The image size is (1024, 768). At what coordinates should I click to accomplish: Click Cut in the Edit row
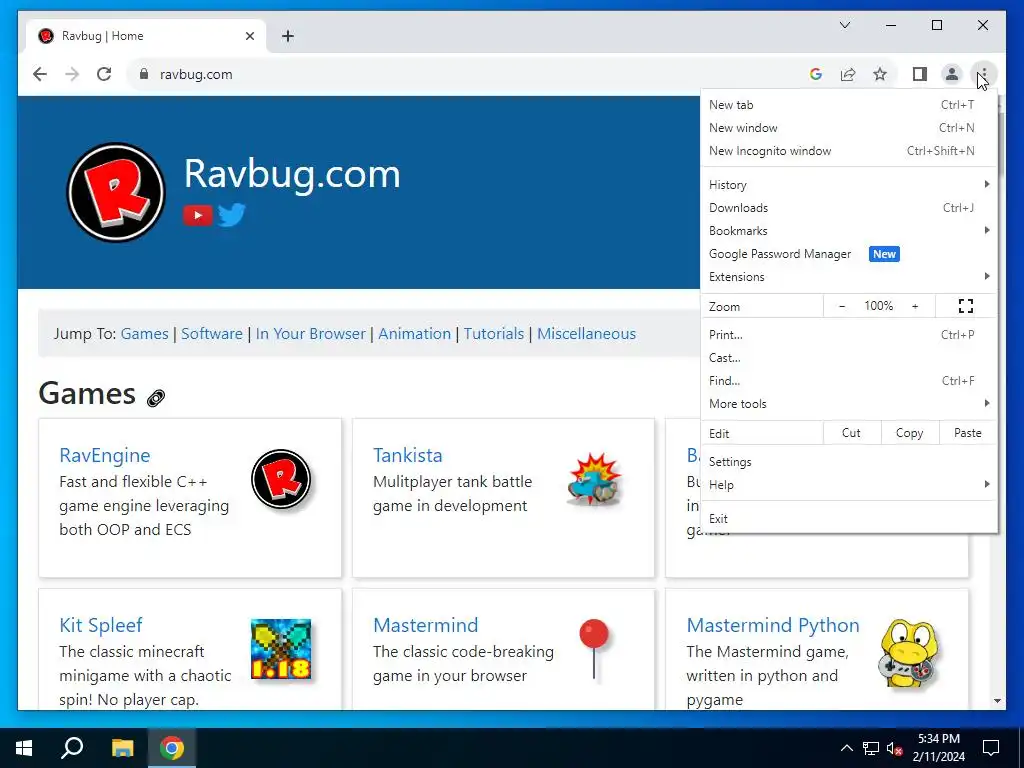(x=852, y=432)
